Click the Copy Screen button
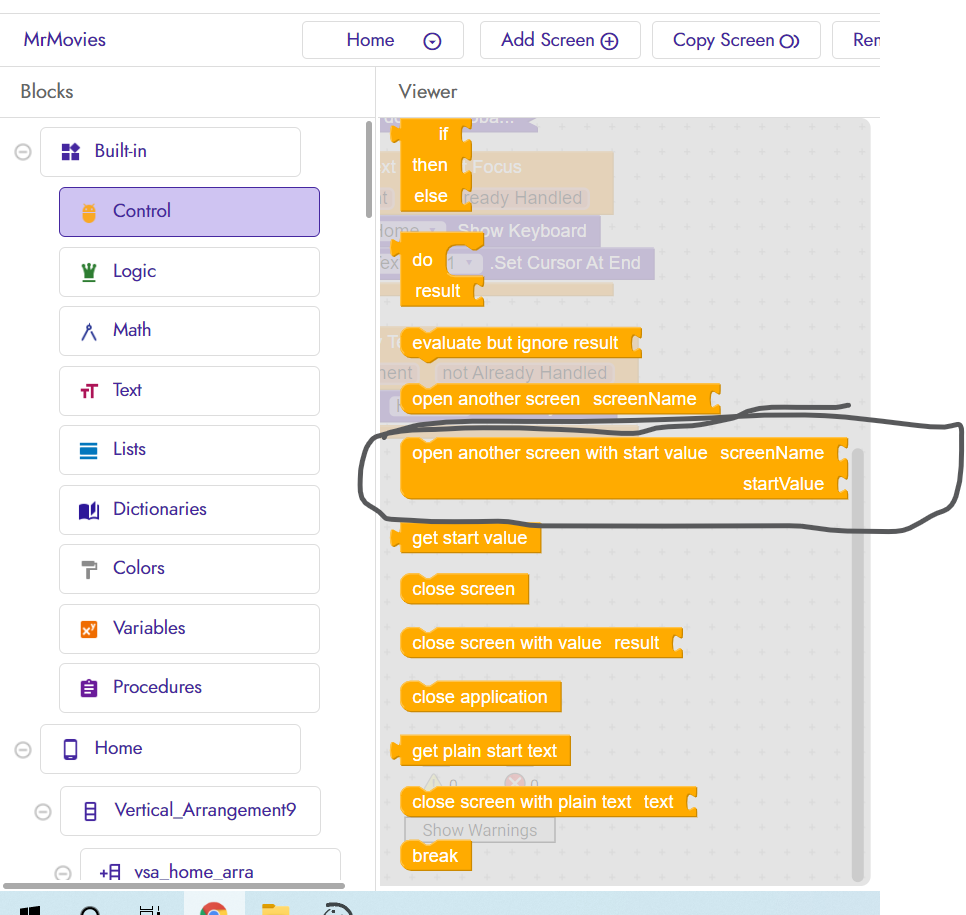The width and height of the screenshot is (966, 915). click(x=735, y=40)
